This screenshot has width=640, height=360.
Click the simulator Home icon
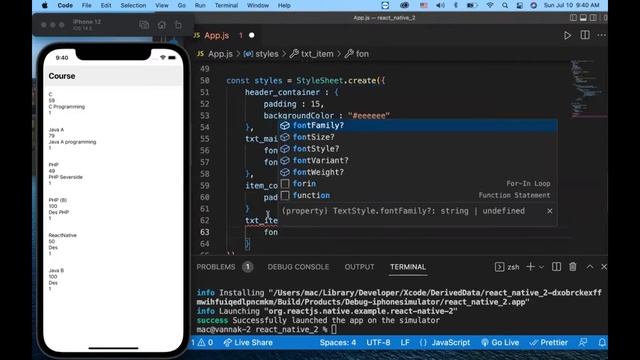click(x=162, y=25)
